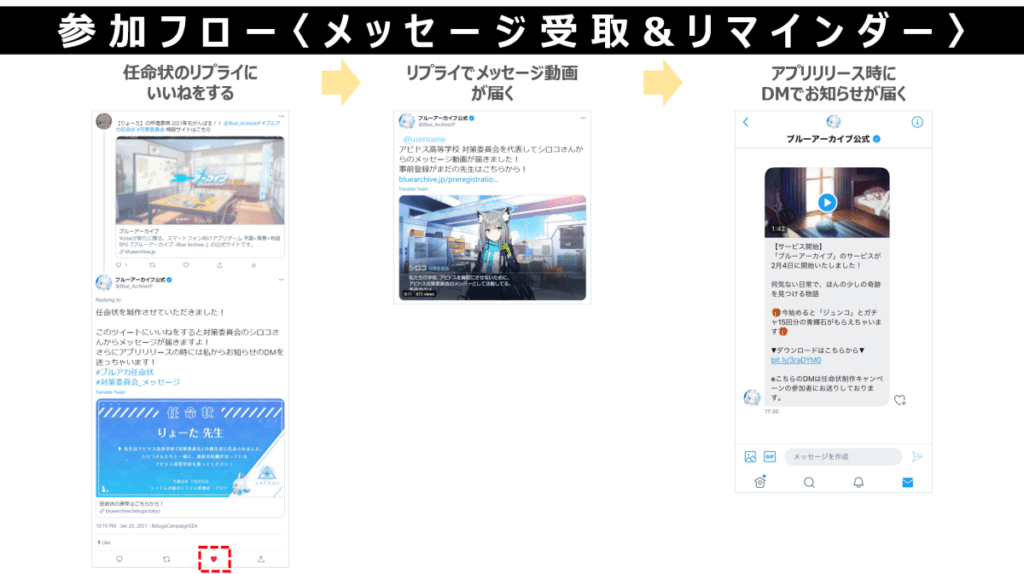Click the '1 Like' count text
Image resolution: width=1024 pixels, height=574 pixels.
coord(104,543)
